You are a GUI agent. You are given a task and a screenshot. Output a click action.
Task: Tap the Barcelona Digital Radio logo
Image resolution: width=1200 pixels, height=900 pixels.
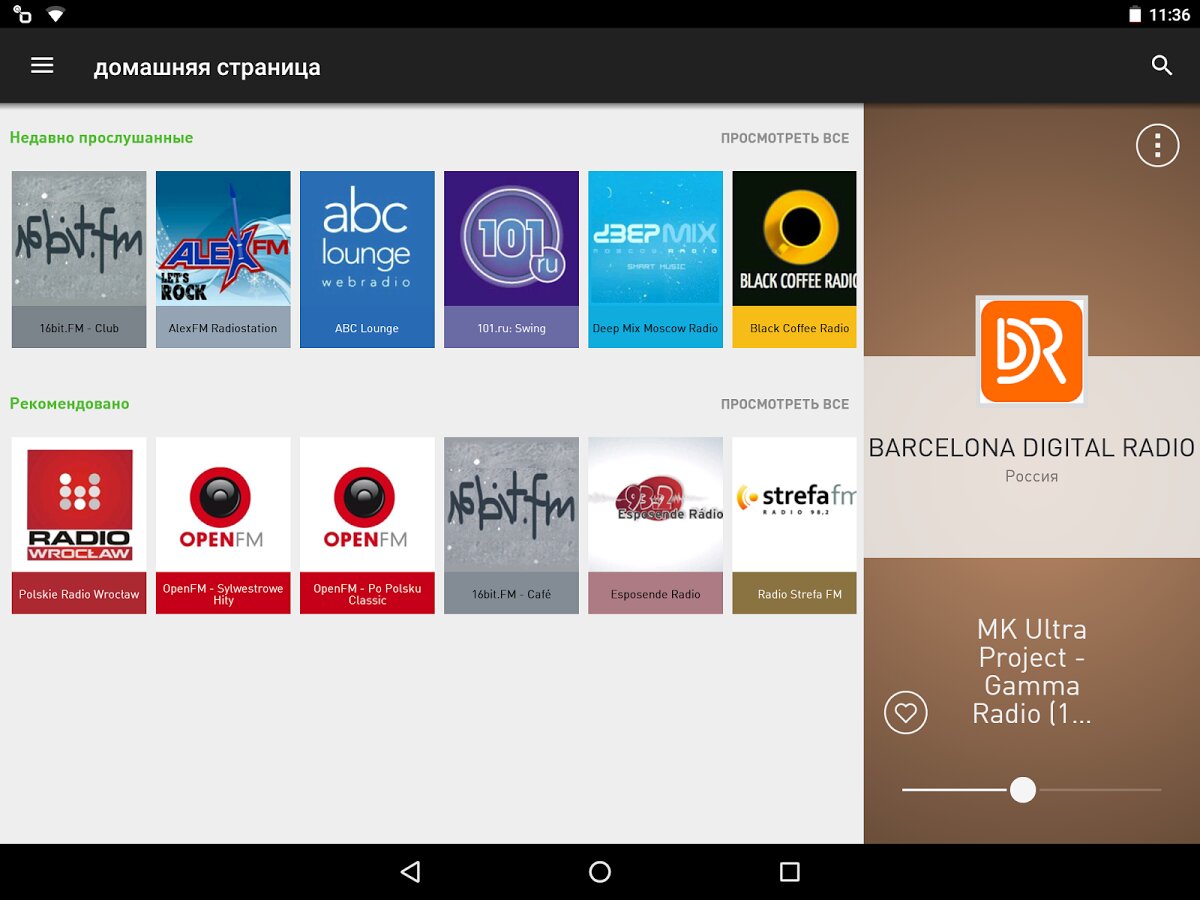(1031, 351)
